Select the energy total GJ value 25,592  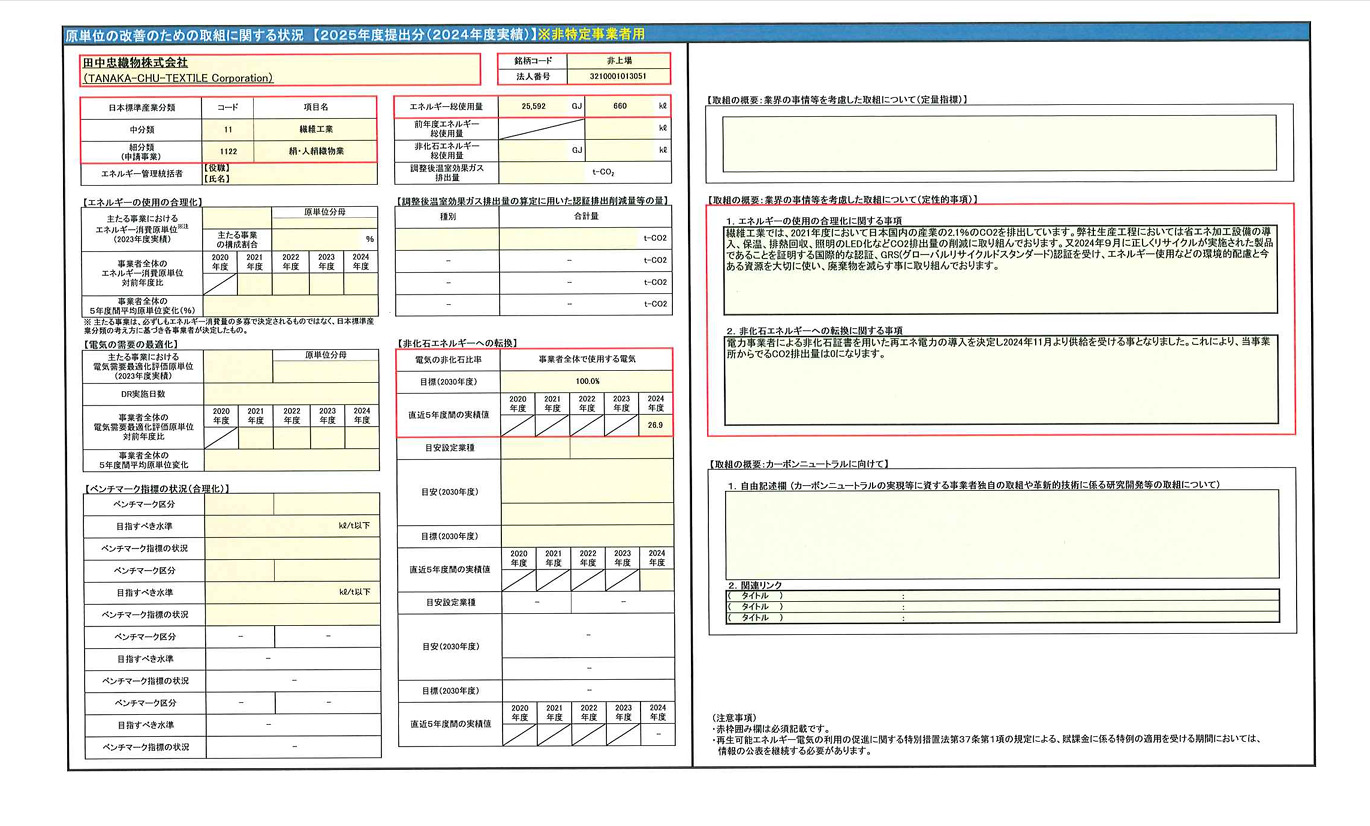click(x=533, y=106)
